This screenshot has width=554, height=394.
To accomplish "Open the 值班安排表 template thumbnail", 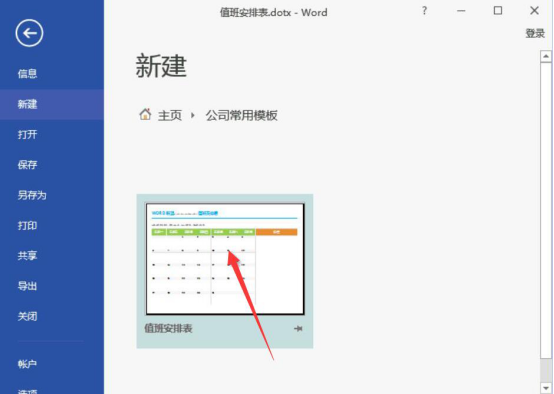I will pos(225,259).
